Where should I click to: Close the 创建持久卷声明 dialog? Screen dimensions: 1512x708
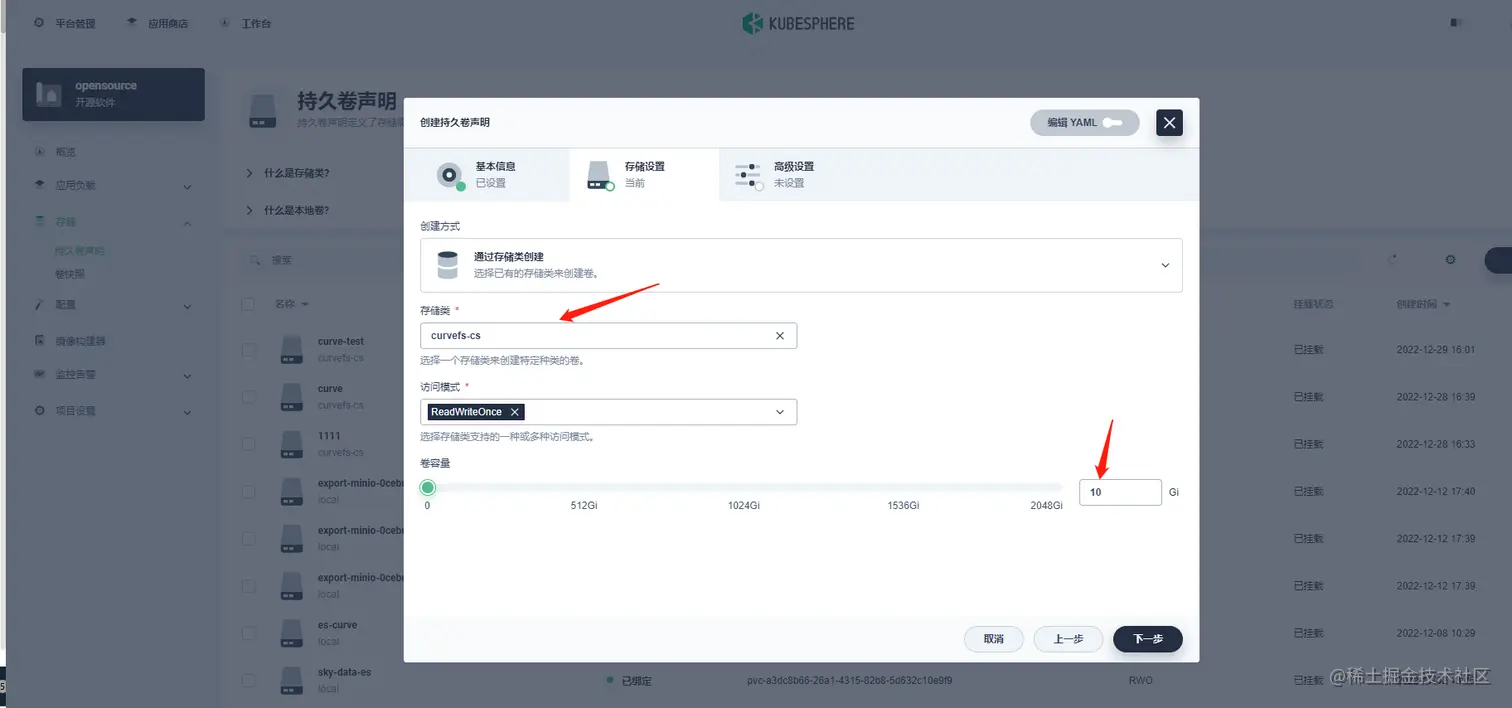click(x=1169, y=123)
